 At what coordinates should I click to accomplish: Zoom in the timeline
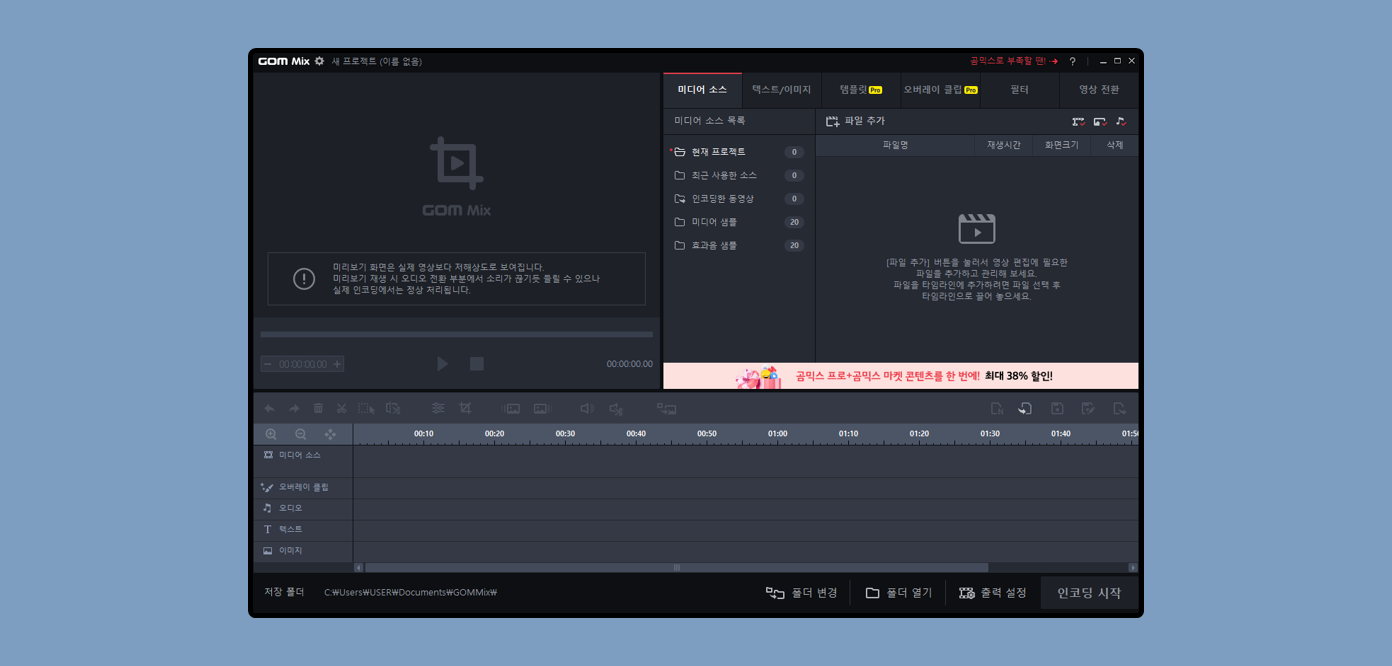(271, 434)
